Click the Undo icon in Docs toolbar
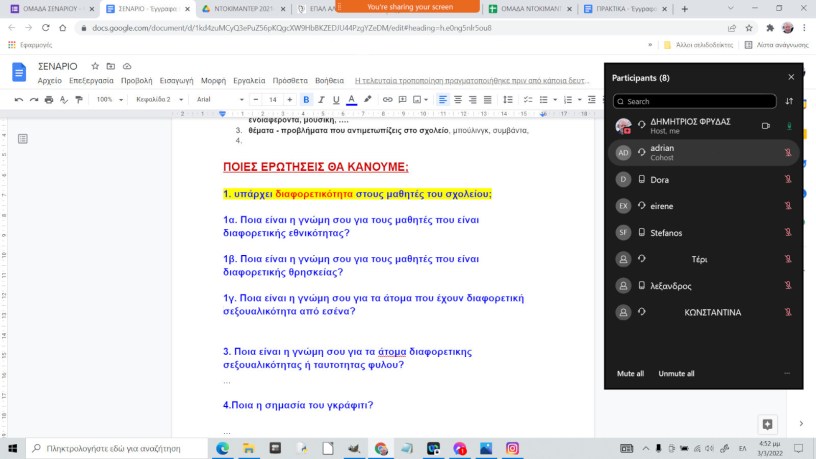Image resolution: width=816 pixels, height=459 pixels. tap(19, 100)
